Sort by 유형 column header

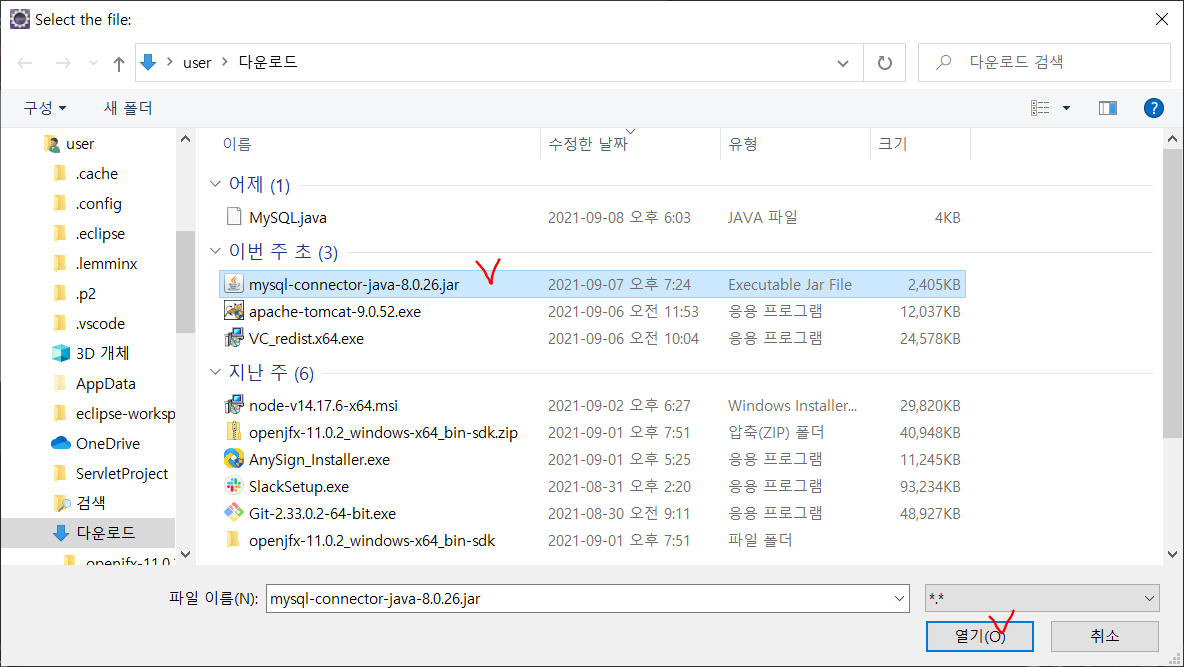(x=742, y=144)
